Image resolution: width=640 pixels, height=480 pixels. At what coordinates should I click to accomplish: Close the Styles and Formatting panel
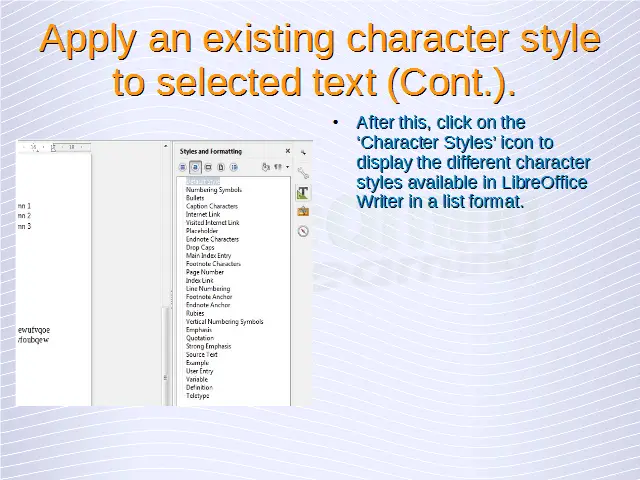[x=288, y=151]
